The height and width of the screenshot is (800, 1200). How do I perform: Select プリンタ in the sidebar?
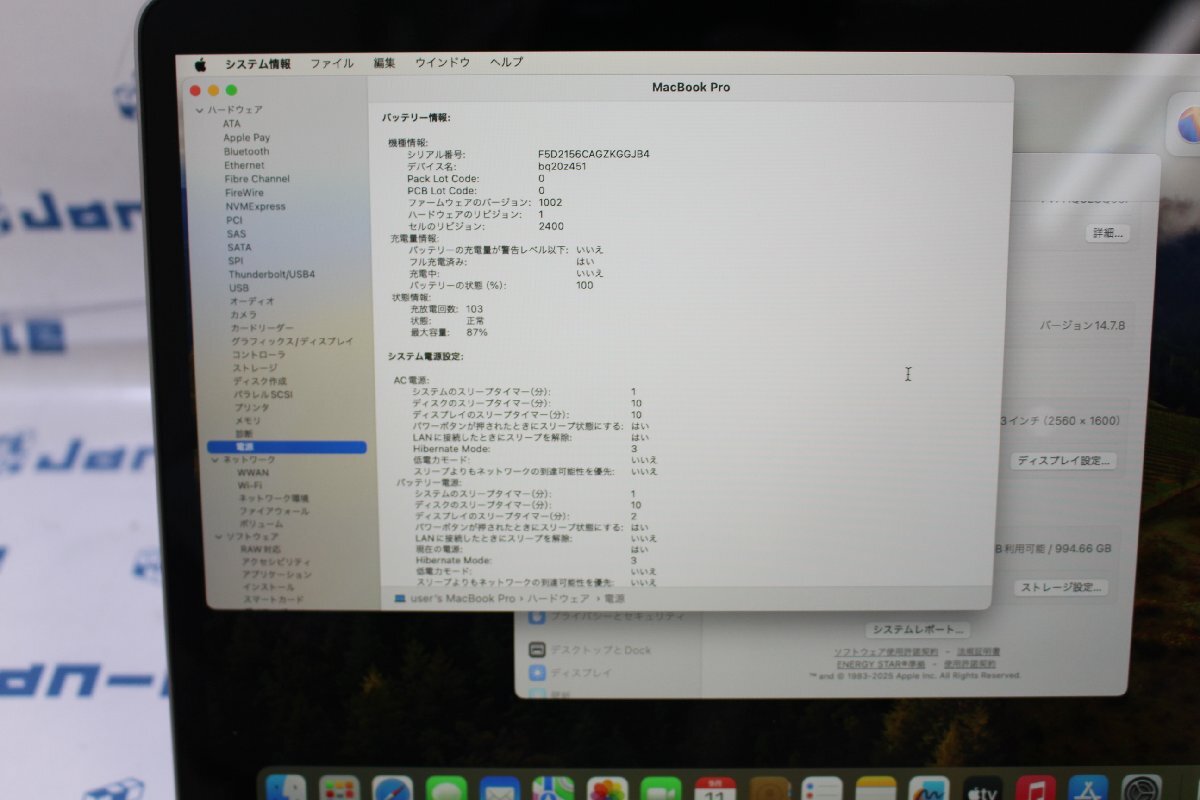coord(251,407)
